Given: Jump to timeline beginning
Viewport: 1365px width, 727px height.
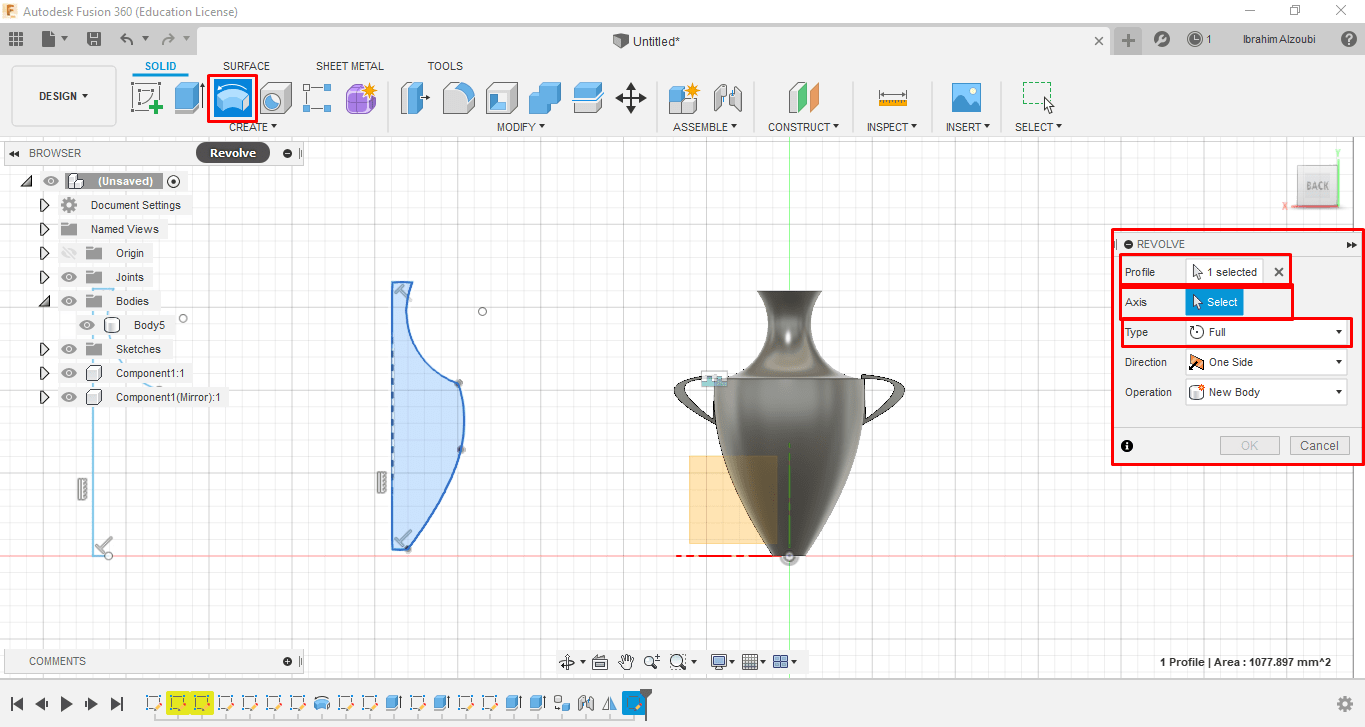Looking at the screenshot, I should point(17,704).
